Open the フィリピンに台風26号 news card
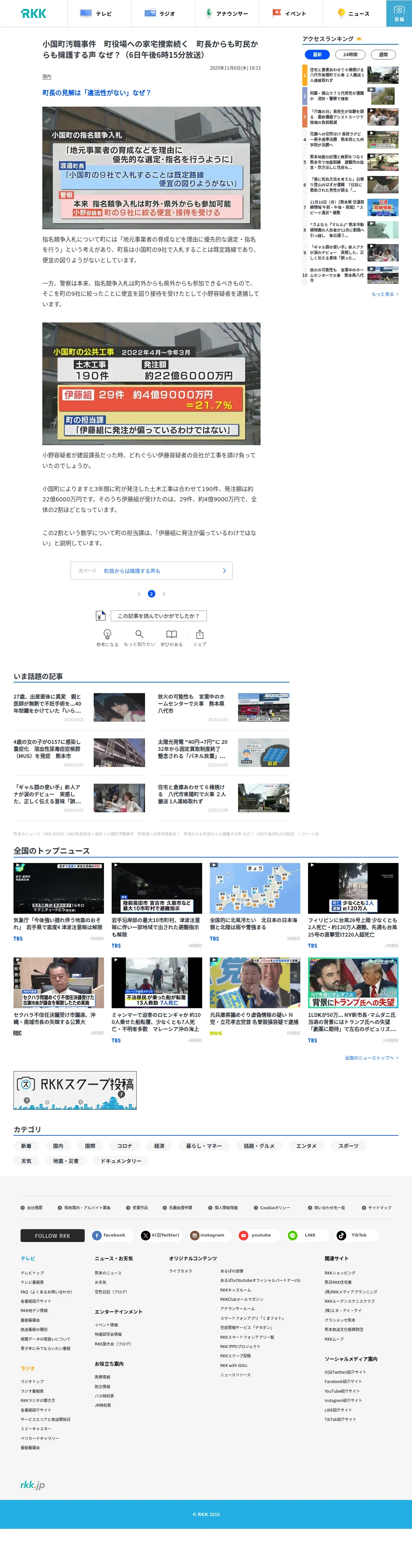 353,906
